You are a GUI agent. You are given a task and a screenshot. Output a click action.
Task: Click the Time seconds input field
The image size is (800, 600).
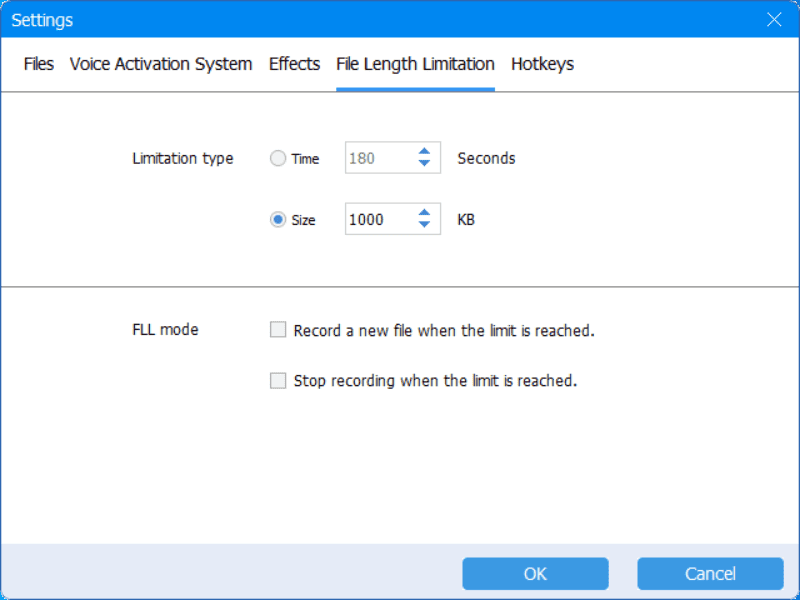tap(377, 158)
